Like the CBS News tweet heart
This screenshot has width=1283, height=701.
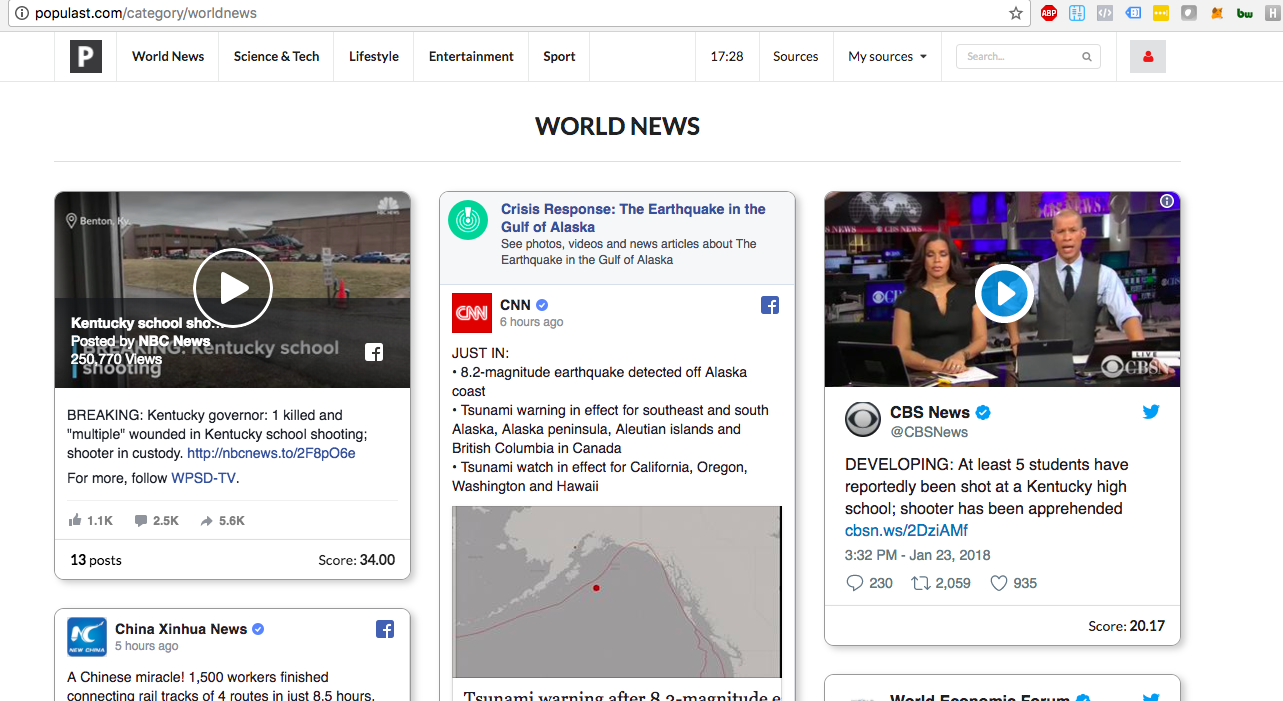click(998, 583)
